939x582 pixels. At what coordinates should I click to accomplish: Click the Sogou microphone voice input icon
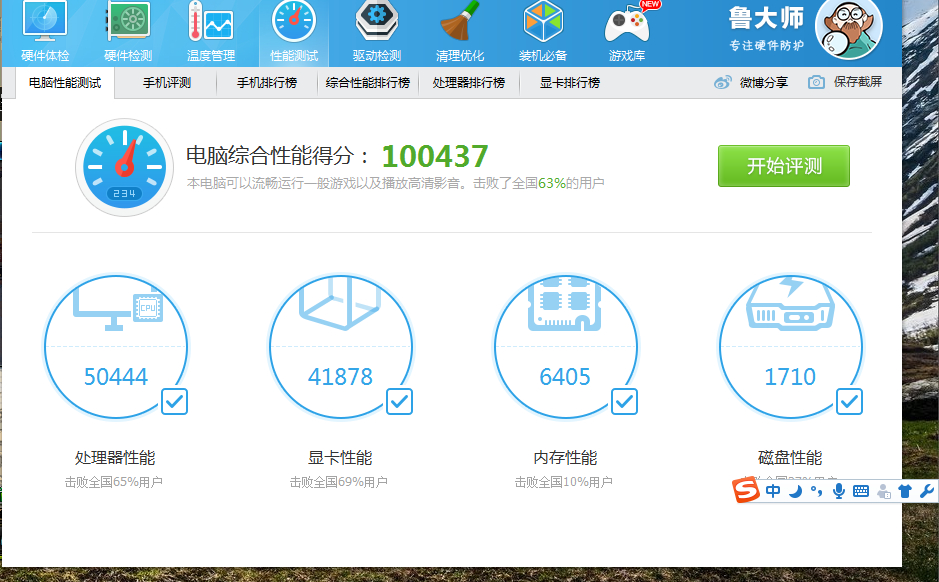pos(839,492)
